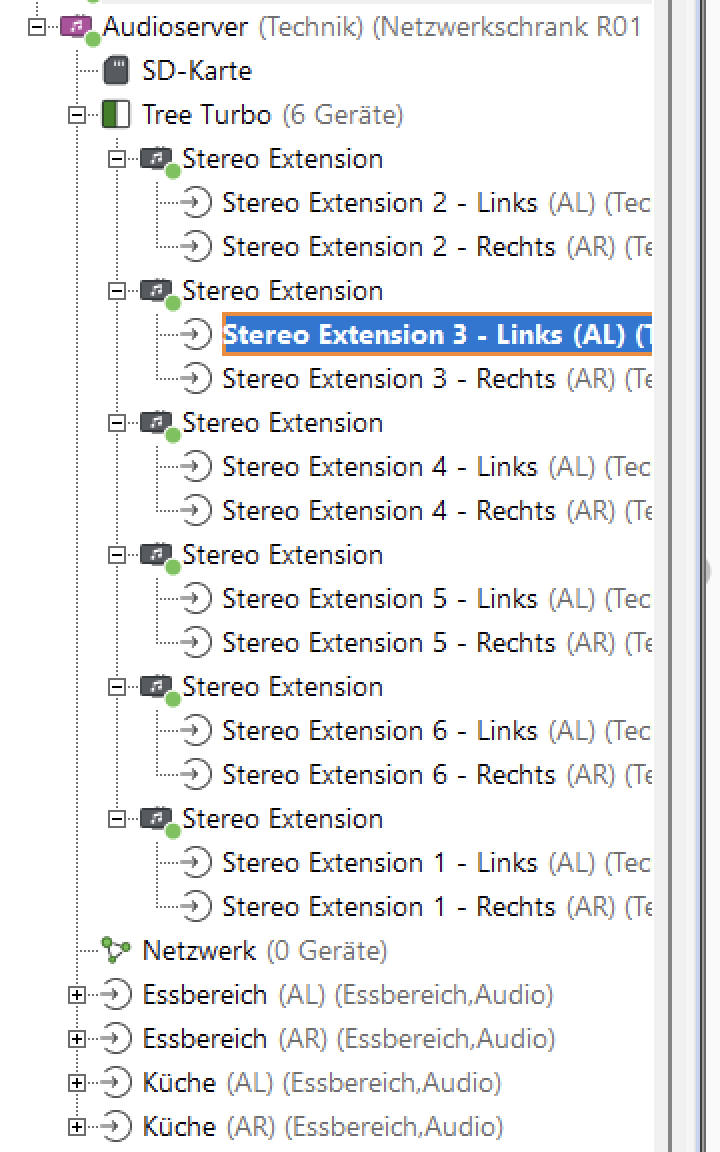Collapse Stereo Extension containing Extension 1 outputs

[x=117, y=819]
